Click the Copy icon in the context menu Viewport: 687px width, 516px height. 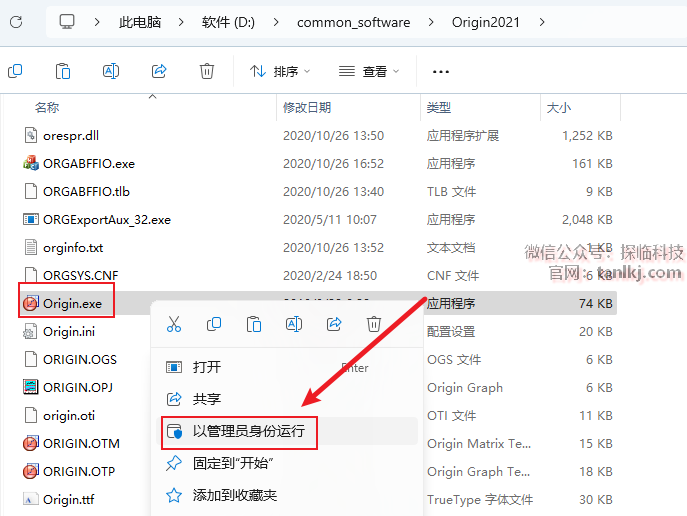coord(214,324)
